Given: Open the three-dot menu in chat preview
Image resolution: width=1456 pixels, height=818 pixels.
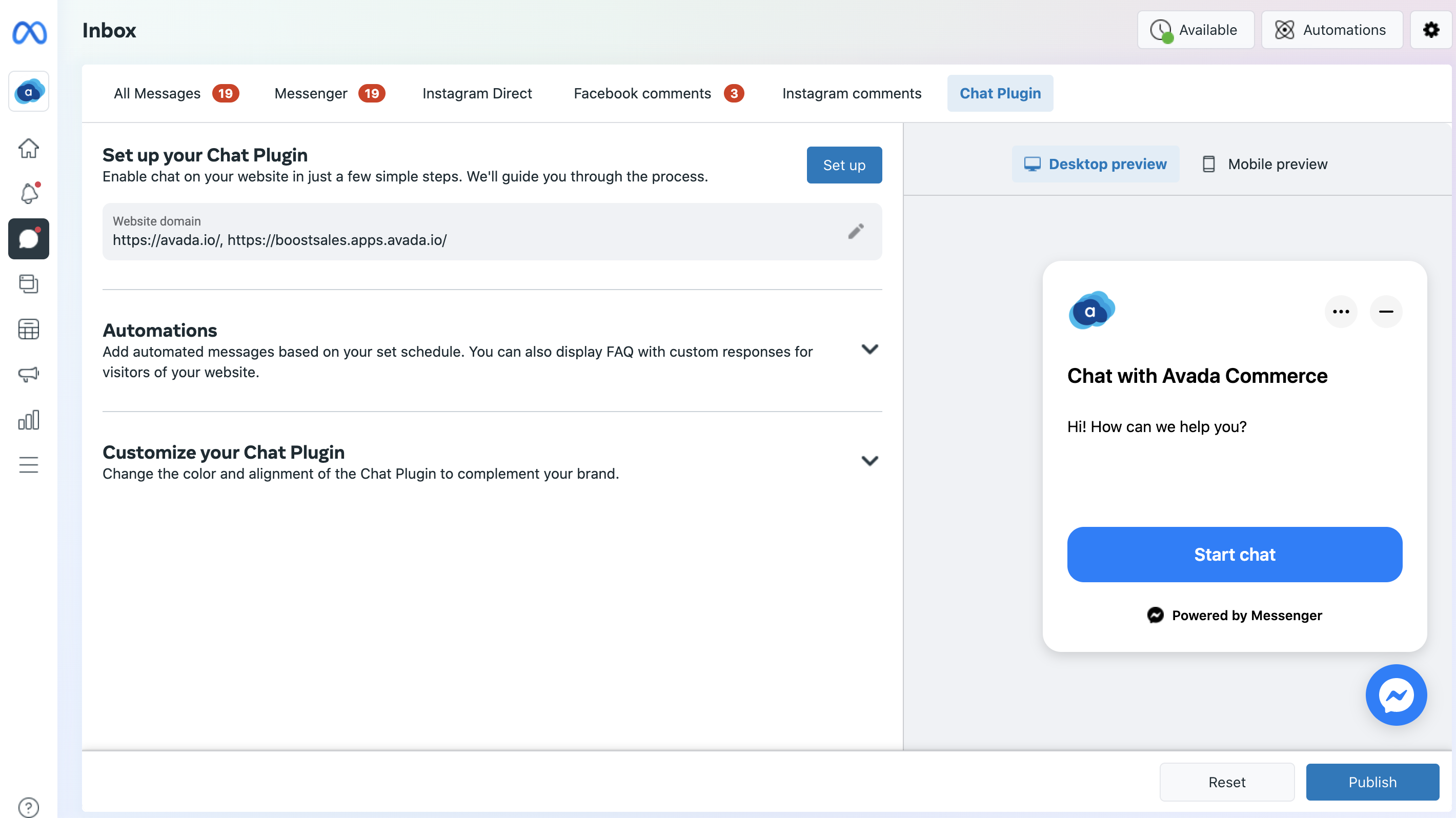Looking at the screenshot, I should [x=1340, y=312].
